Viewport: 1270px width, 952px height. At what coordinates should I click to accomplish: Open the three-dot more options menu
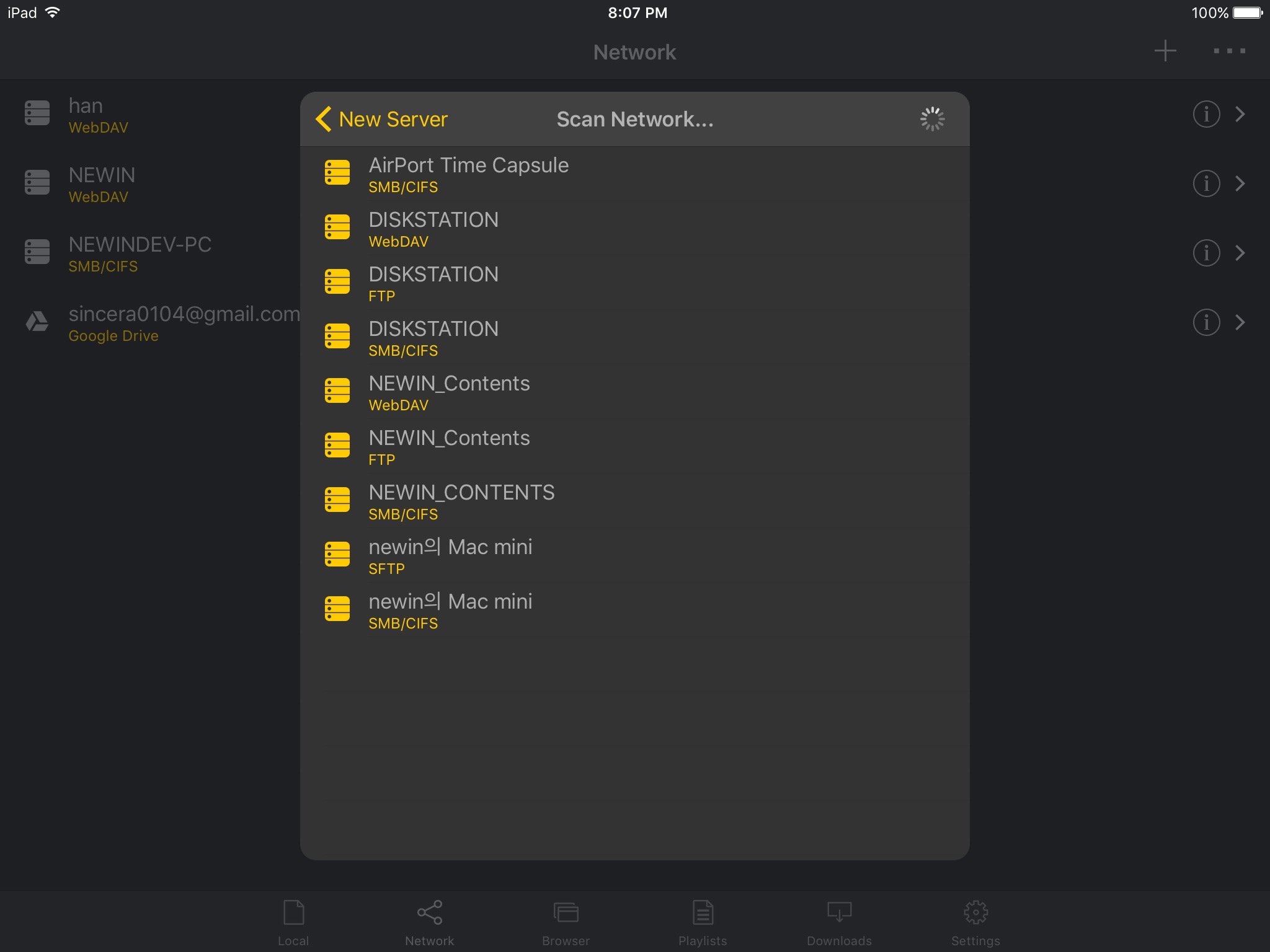coord(1229,51)
